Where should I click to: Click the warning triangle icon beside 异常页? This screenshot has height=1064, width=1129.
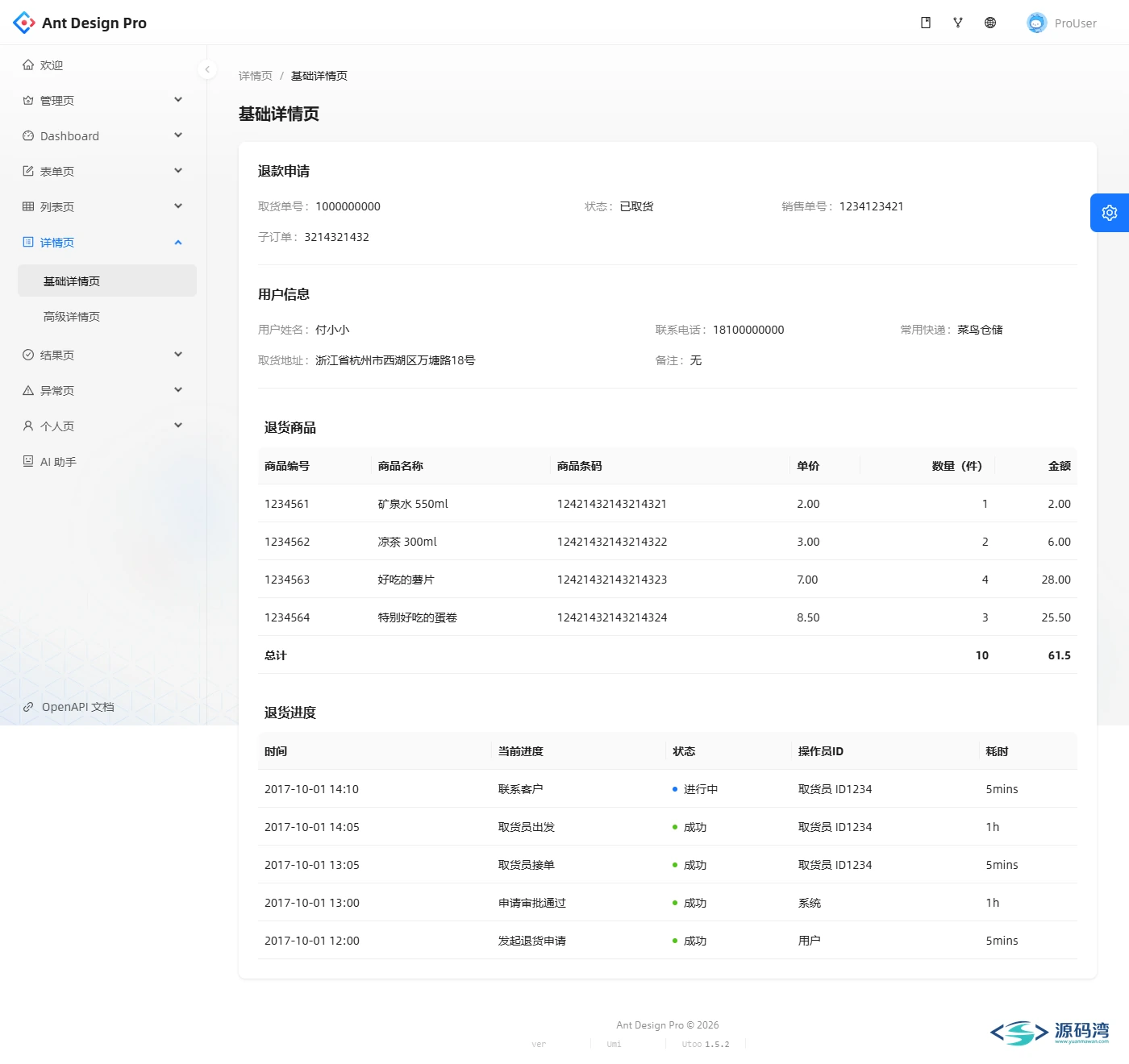tap(28, 391)
